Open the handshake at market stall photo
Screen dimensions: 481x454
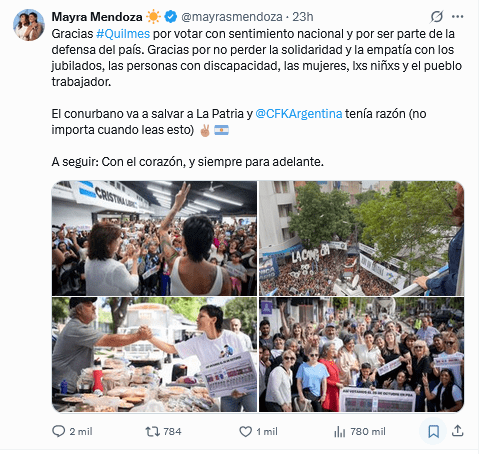pyautogui.click(x=154, y=354)
